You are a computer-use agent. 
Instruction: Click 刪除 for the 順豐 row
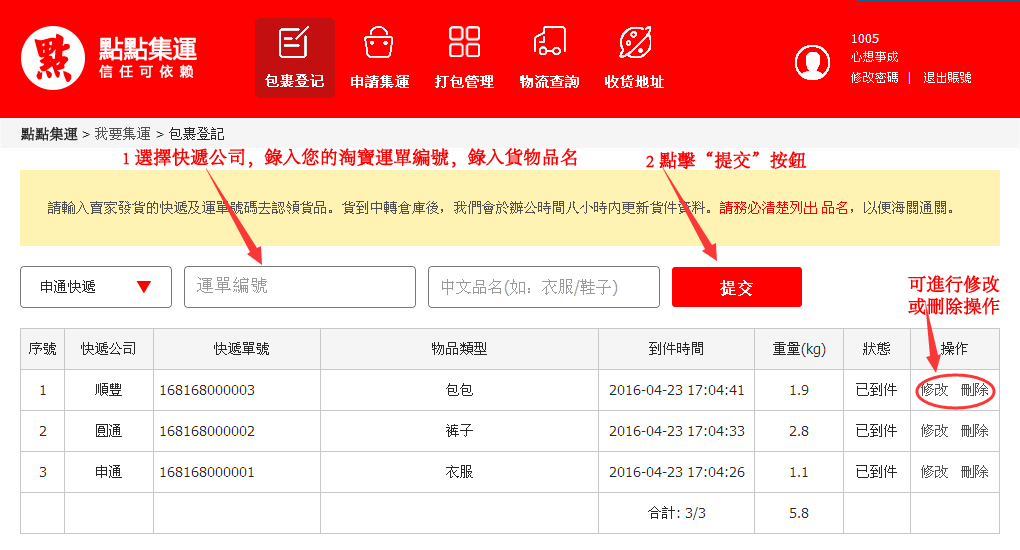point(974,390)
